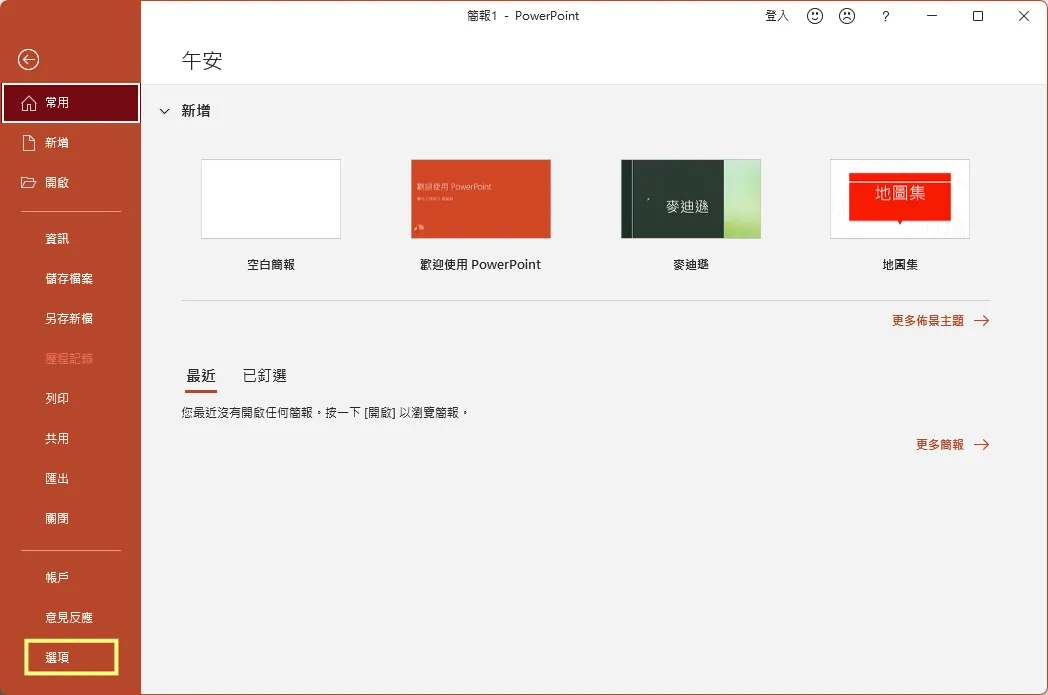Click the frowning face feedback icon
Screen dimensions: 1048x695
847,16
